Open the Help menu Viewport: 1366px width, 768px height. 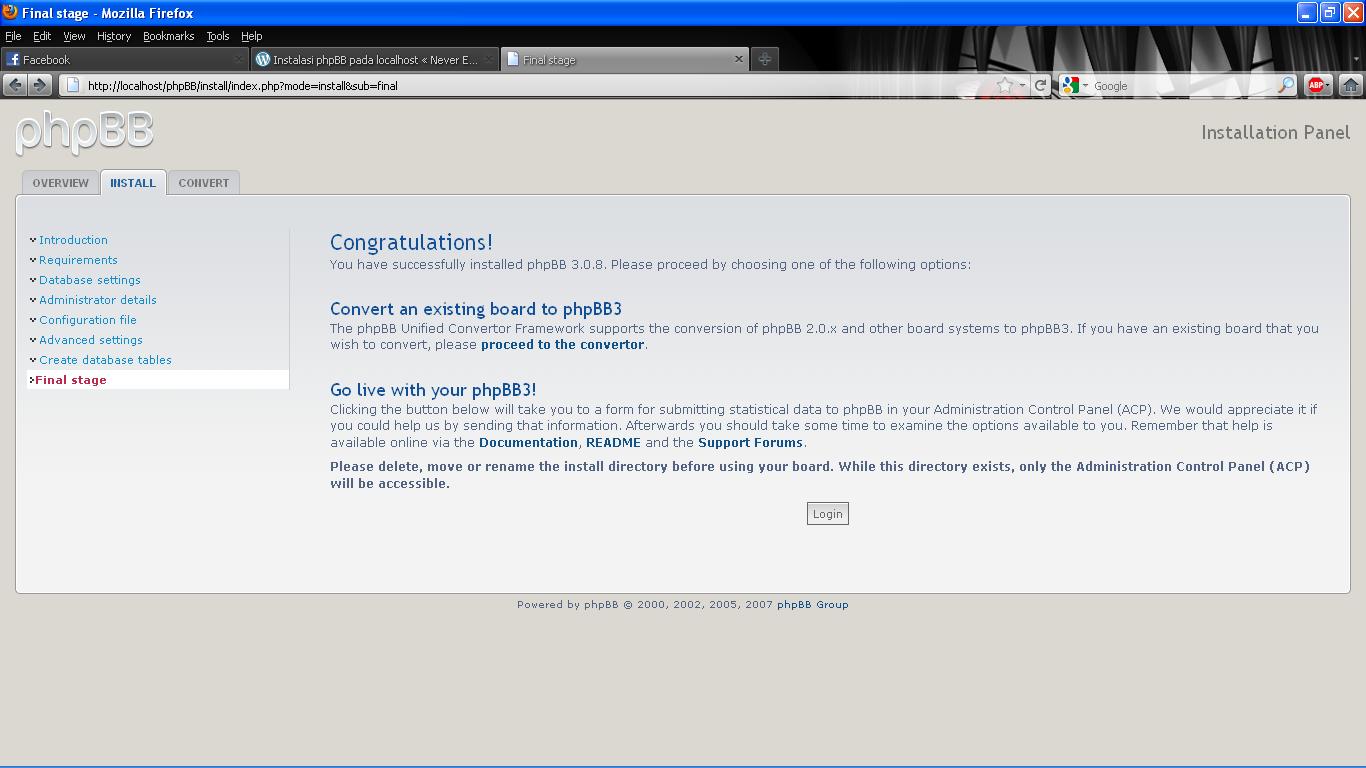click(x=252, y=36)
